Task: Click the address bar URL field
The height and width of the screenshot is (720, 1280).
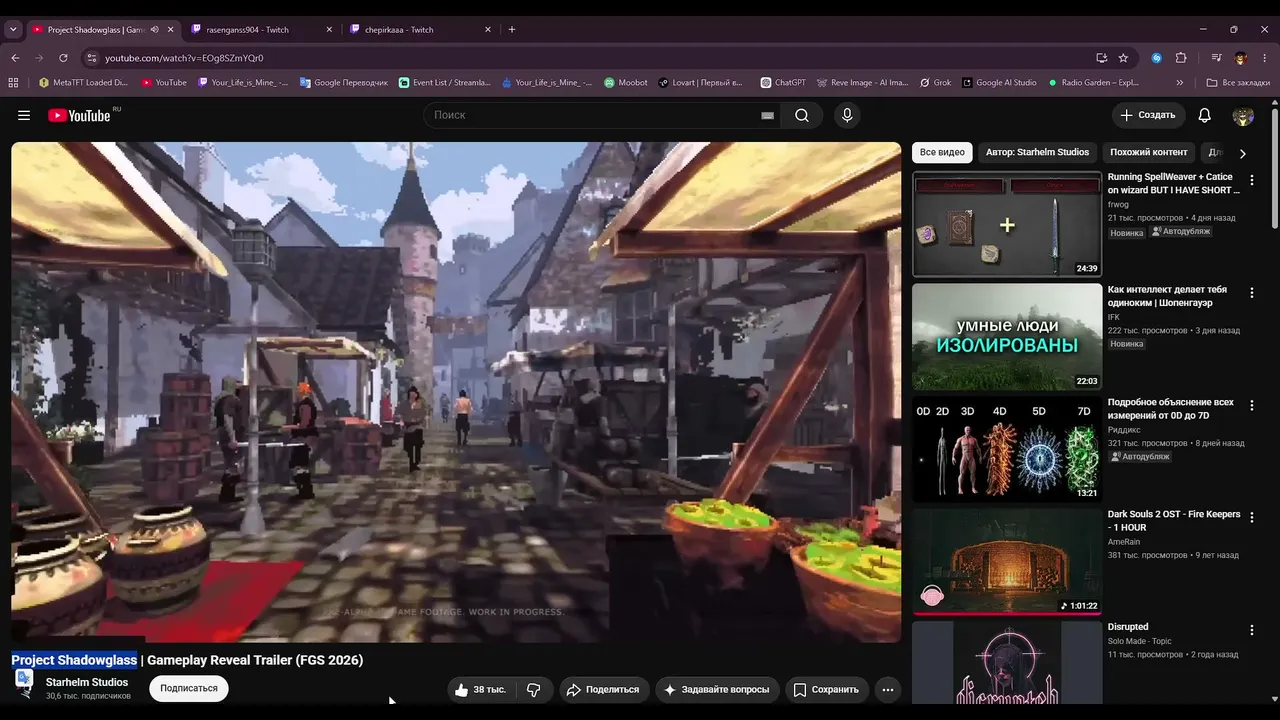Action: click(x=590, y=58)
